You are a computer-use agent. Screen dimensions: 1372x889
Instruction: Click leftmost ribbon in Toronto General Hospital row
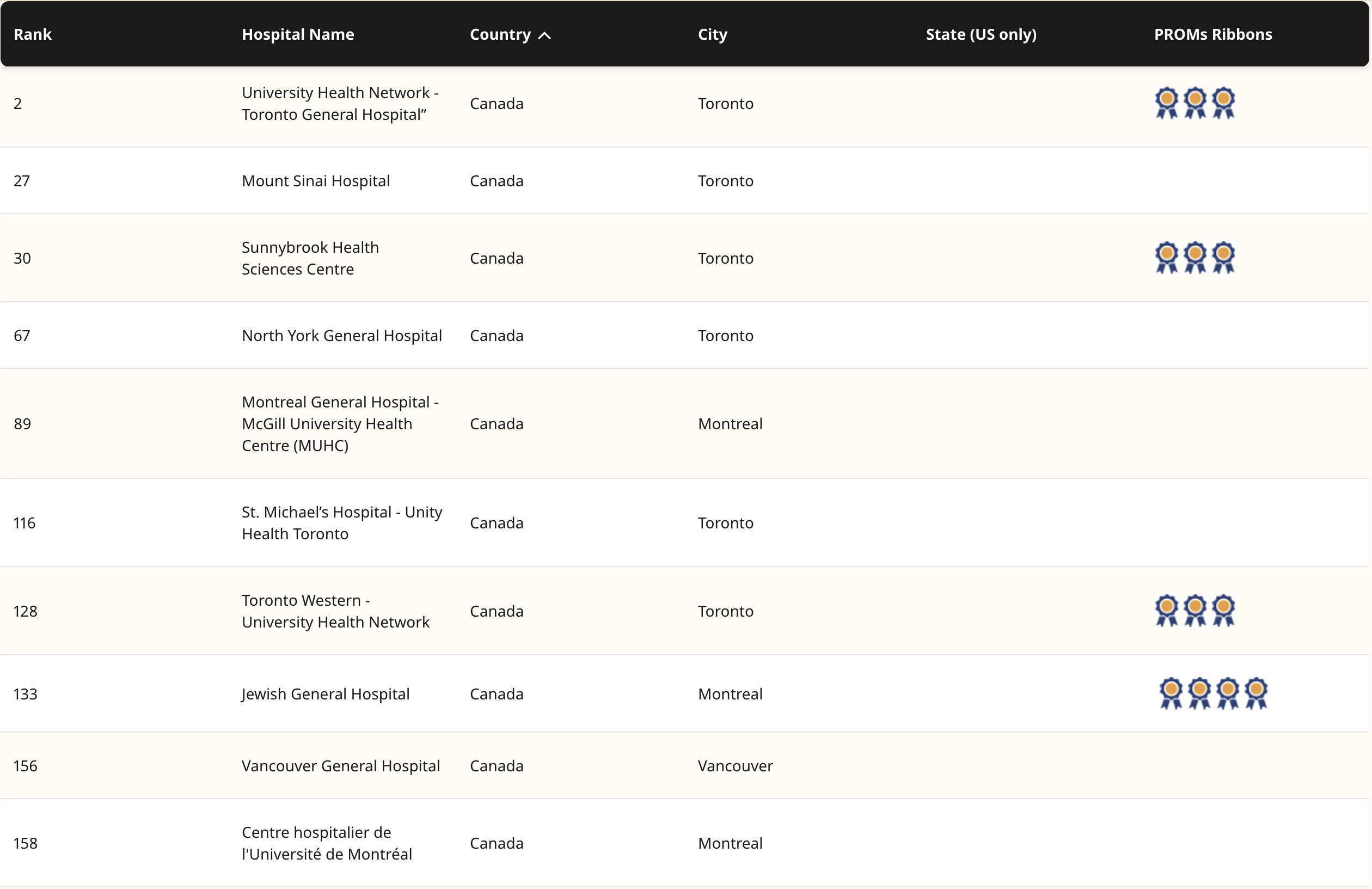1167,103
